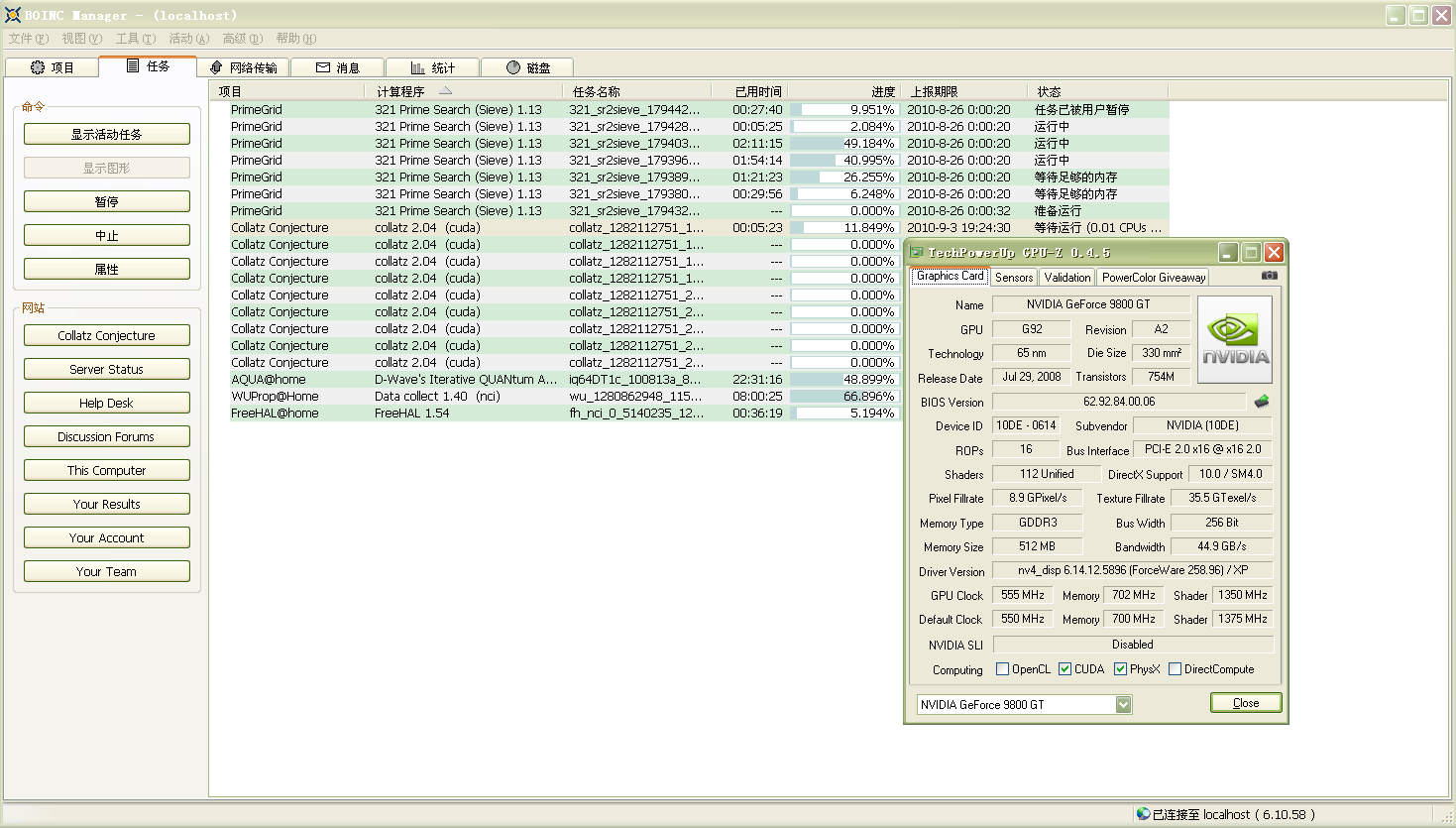Click the 66.896% progress bar of WUProp@Home
This screenshot has height=828, width=1456.
843,396
